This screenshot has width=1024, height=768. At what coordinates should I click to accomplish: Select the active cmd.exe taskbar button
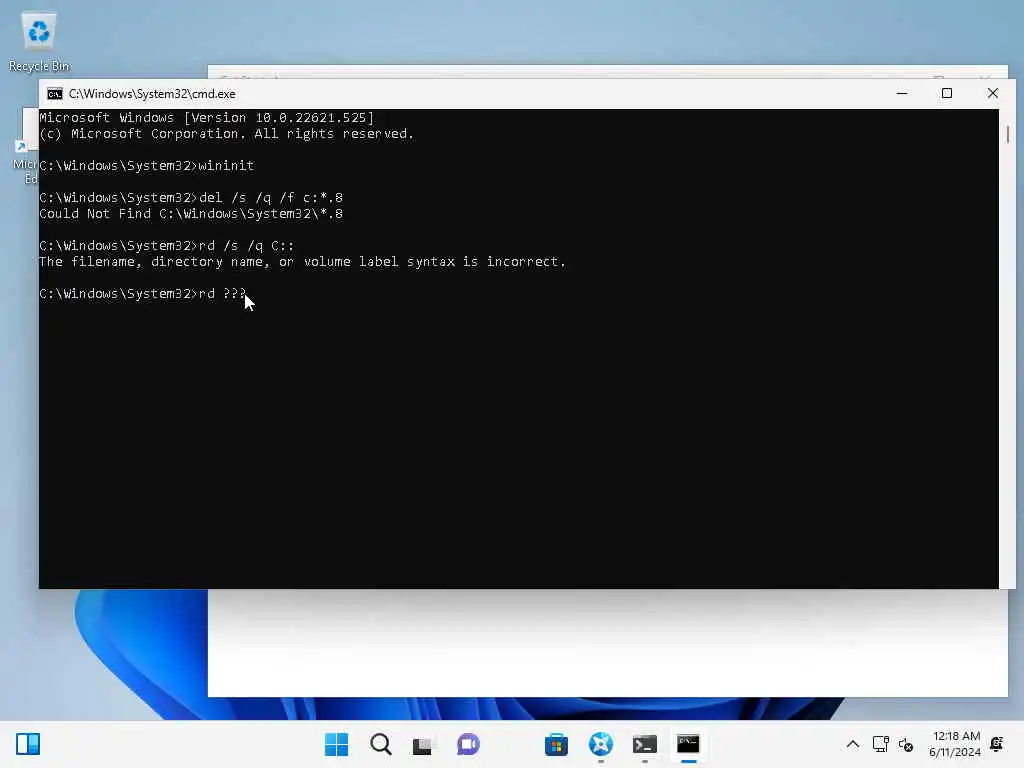688,744
